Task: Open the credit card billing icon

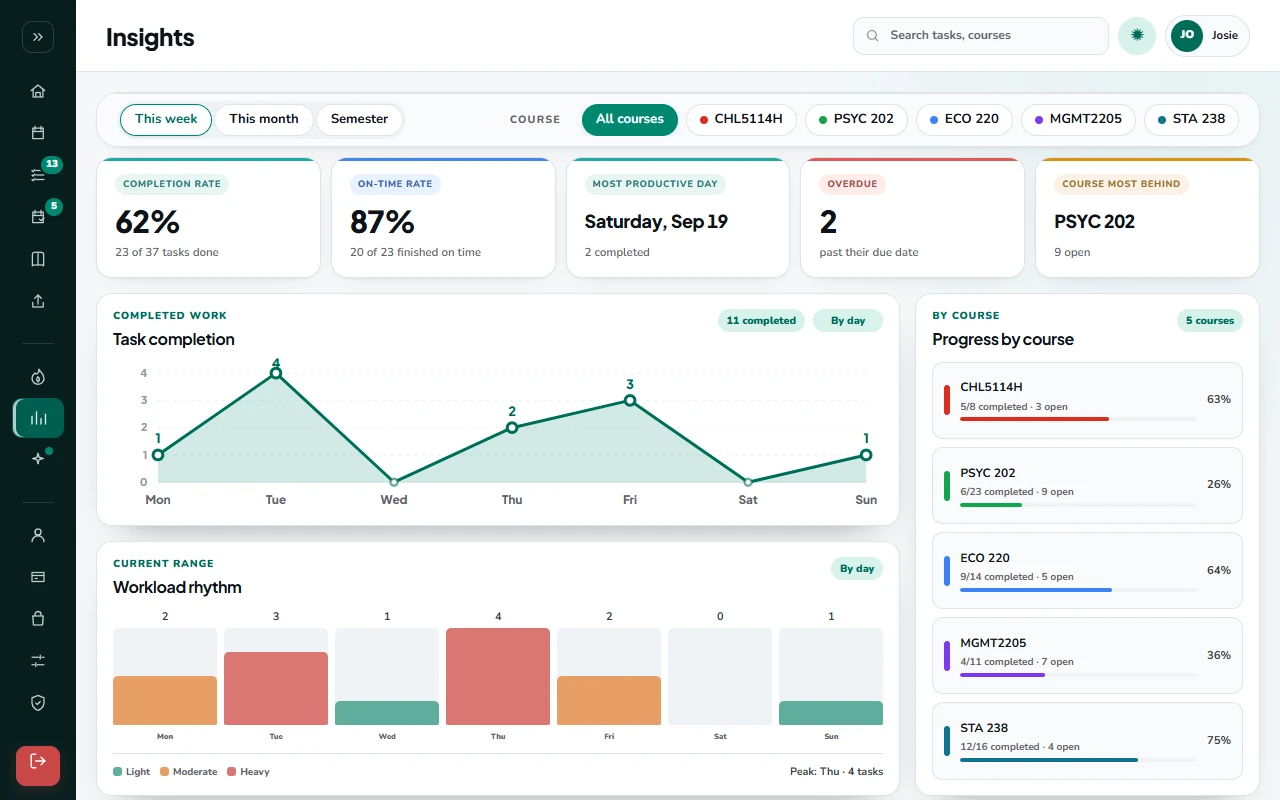Action: (x=38, y=577)
